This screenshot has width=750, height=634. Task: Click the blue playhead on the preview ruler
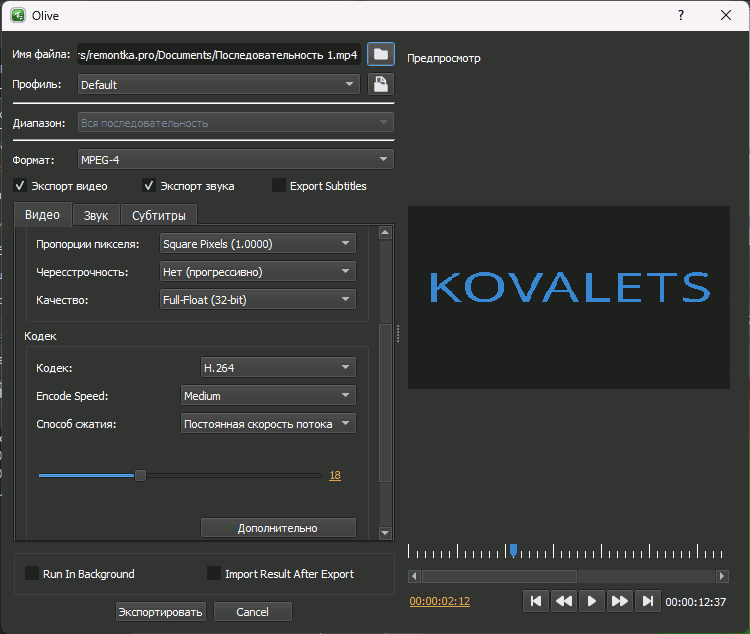513,550
